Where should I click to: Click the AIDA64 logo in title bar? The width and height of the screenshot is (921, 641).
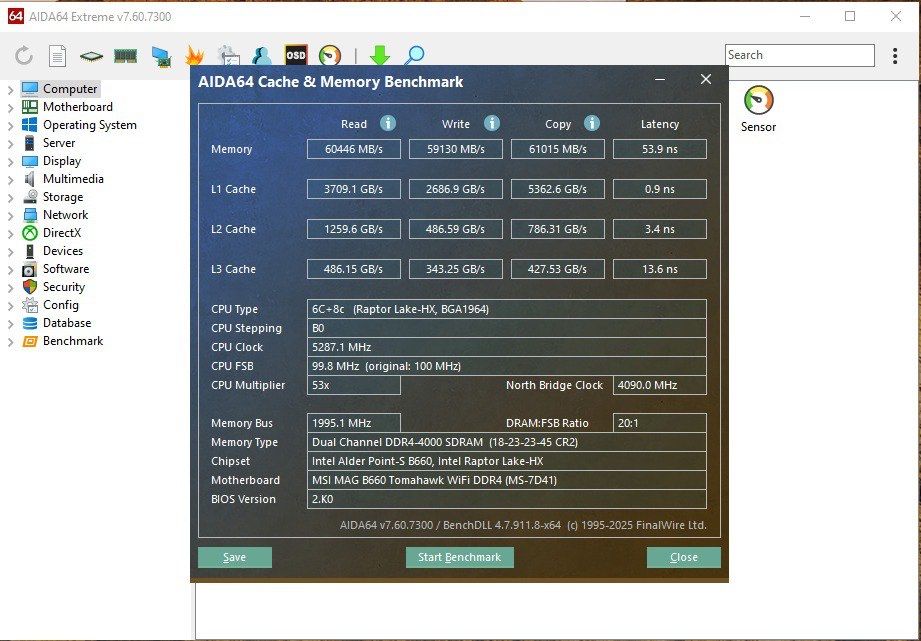[x=16, y=16]
